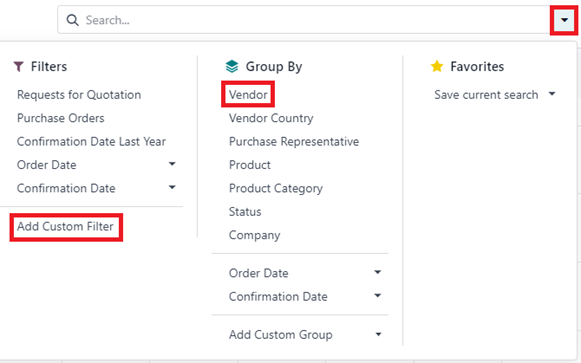Open the Add Custom Filter dialog
581x363 pixels.
coord(66,226)
